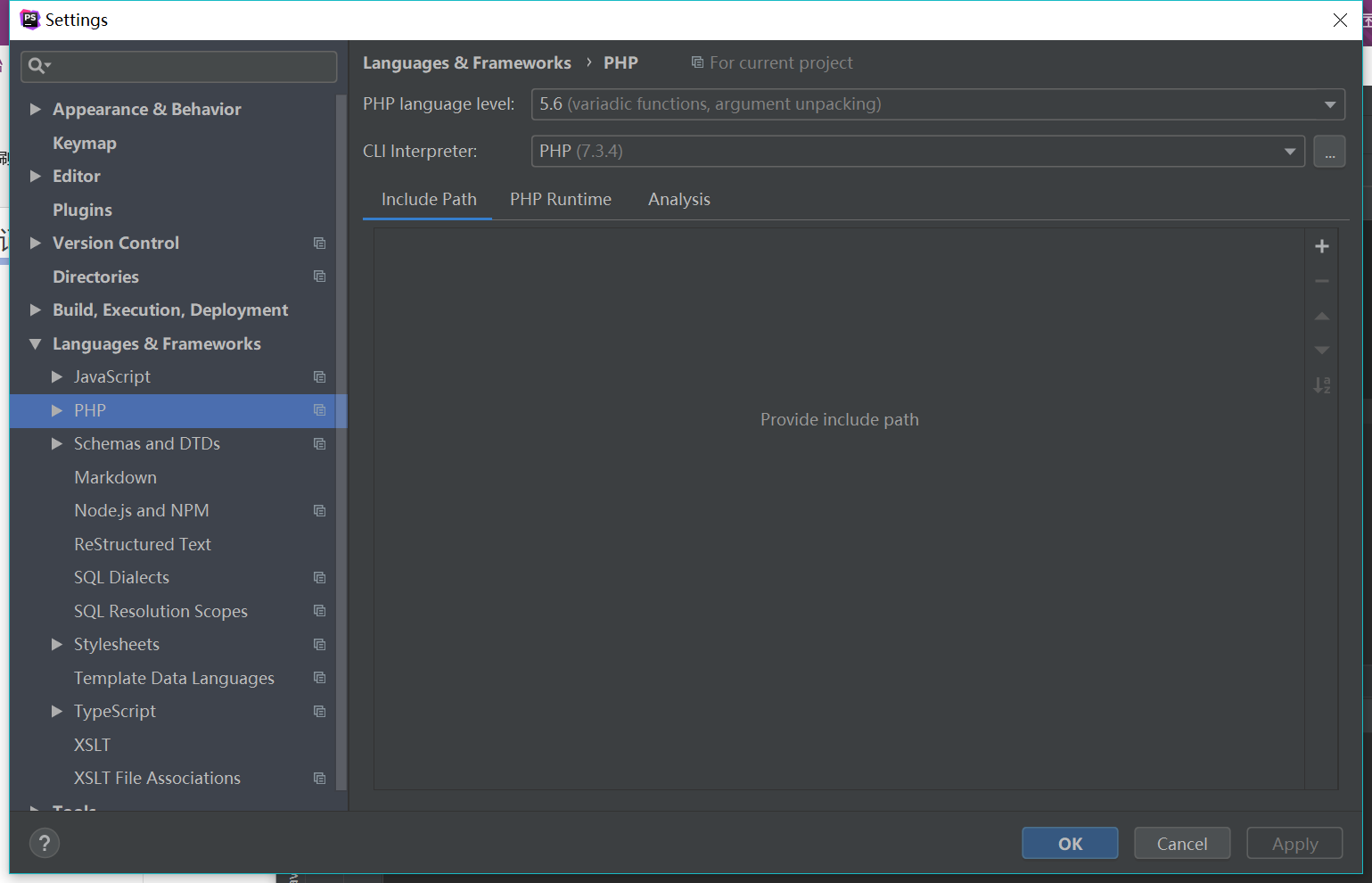The image size is (1372, 883).
Task: Select Directories in settings tree
Action: click(95, 276)
